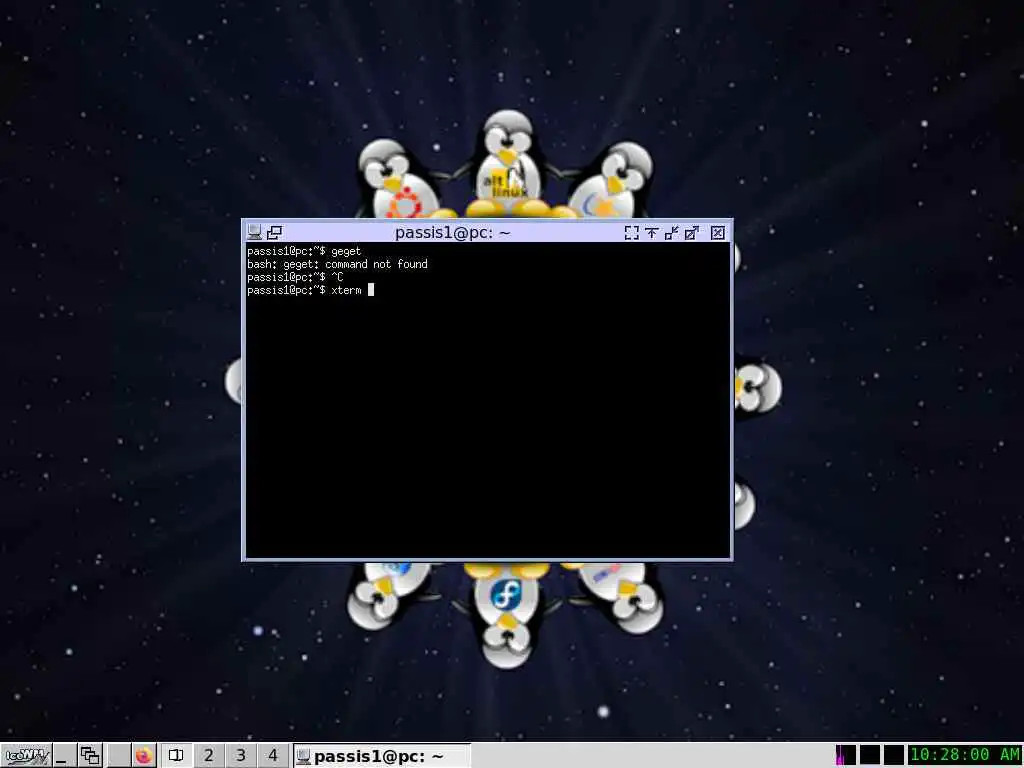Screen dimensions: 1024x768
Task: Open the window list menu icon
Action: (x=90, y=756)
